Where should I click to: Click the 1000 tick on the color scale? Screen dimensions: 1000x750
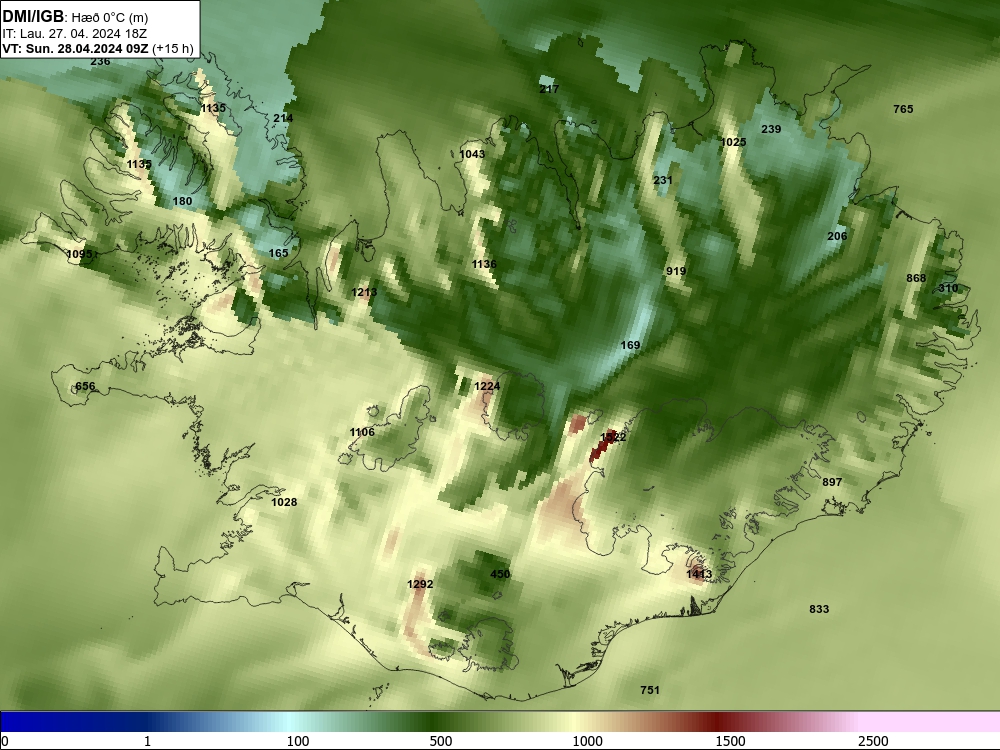pyautogui.click(x=587, y=741)
